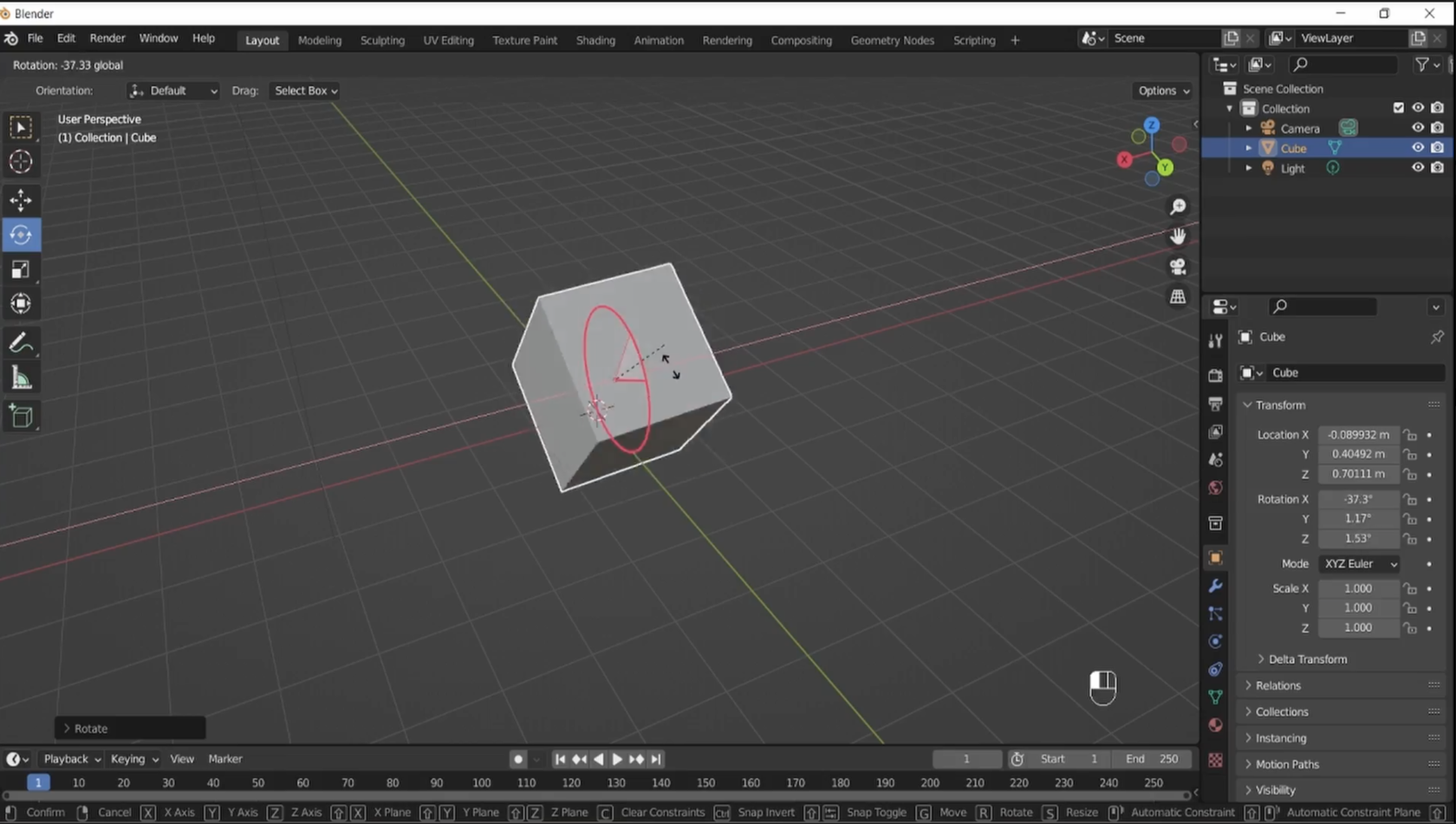The width and height of the screenshot is (1456, 824).
Task: Play the animation forward
Action: point(617,759)
